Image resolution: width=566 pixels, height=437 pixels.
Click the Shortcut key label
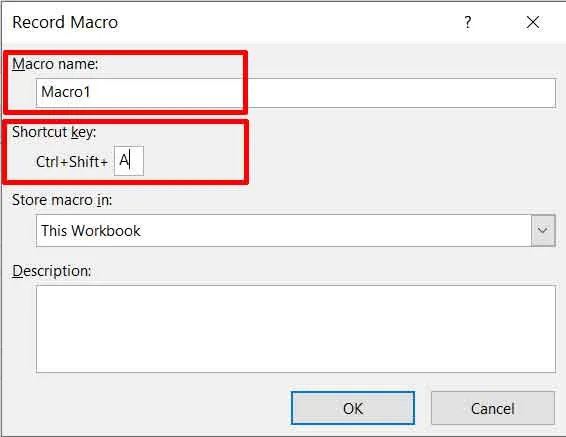54,132
